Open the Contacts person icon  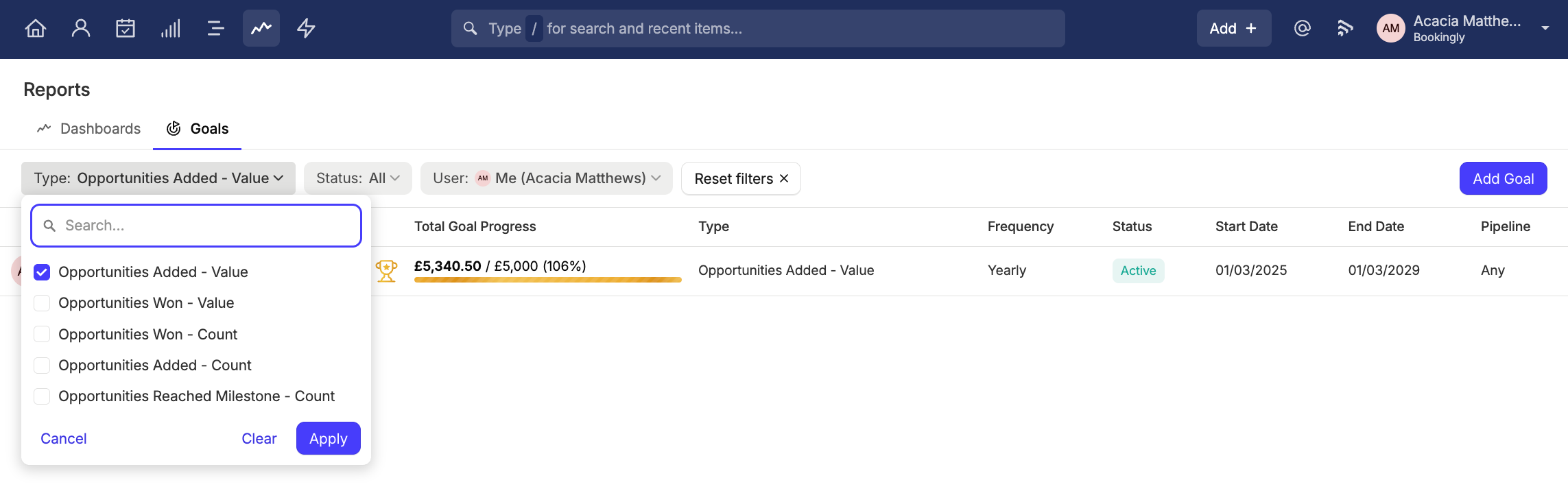click(x=81, y=28)
